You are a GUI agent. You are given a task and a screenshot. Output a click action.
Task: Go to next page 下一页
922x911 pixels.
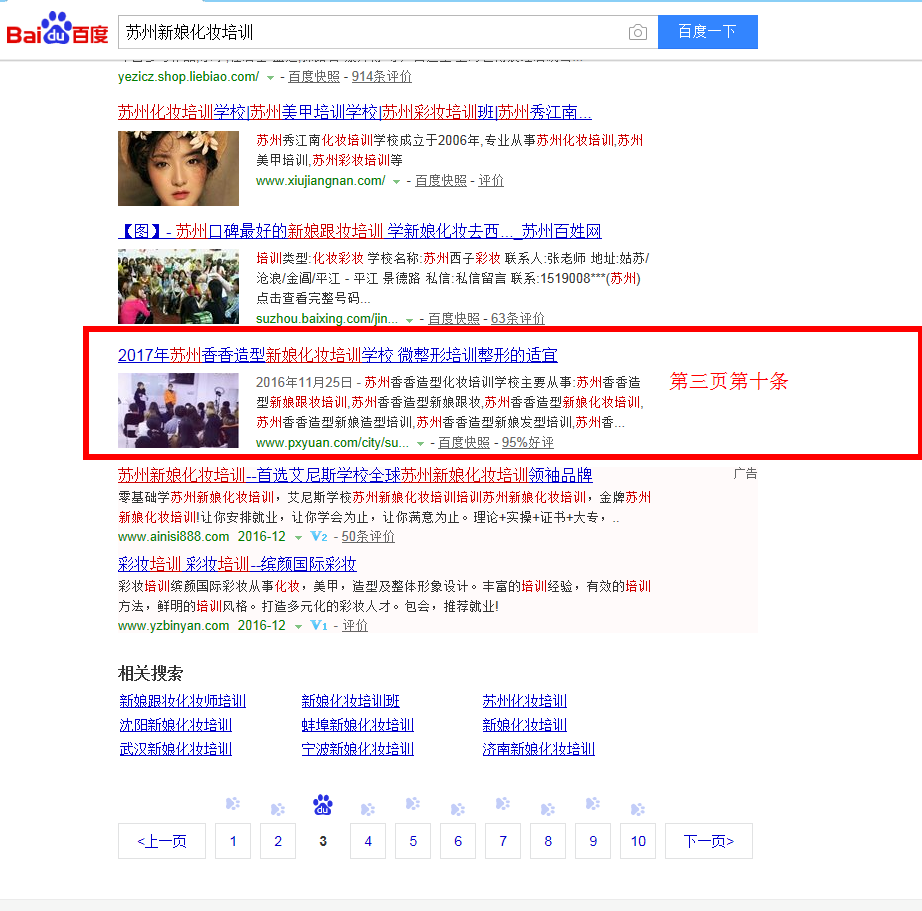tap(709, 841)
